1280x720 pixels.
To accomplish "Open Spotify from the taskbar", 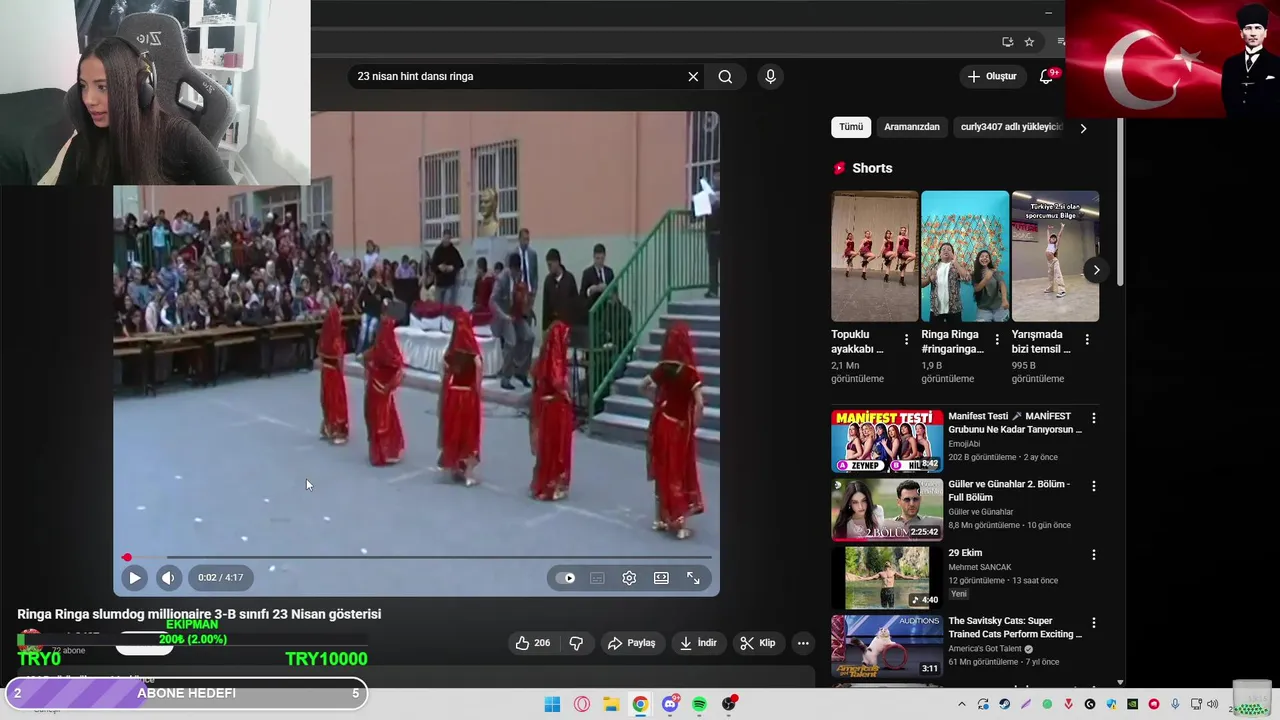I will [x=699, y=704].
